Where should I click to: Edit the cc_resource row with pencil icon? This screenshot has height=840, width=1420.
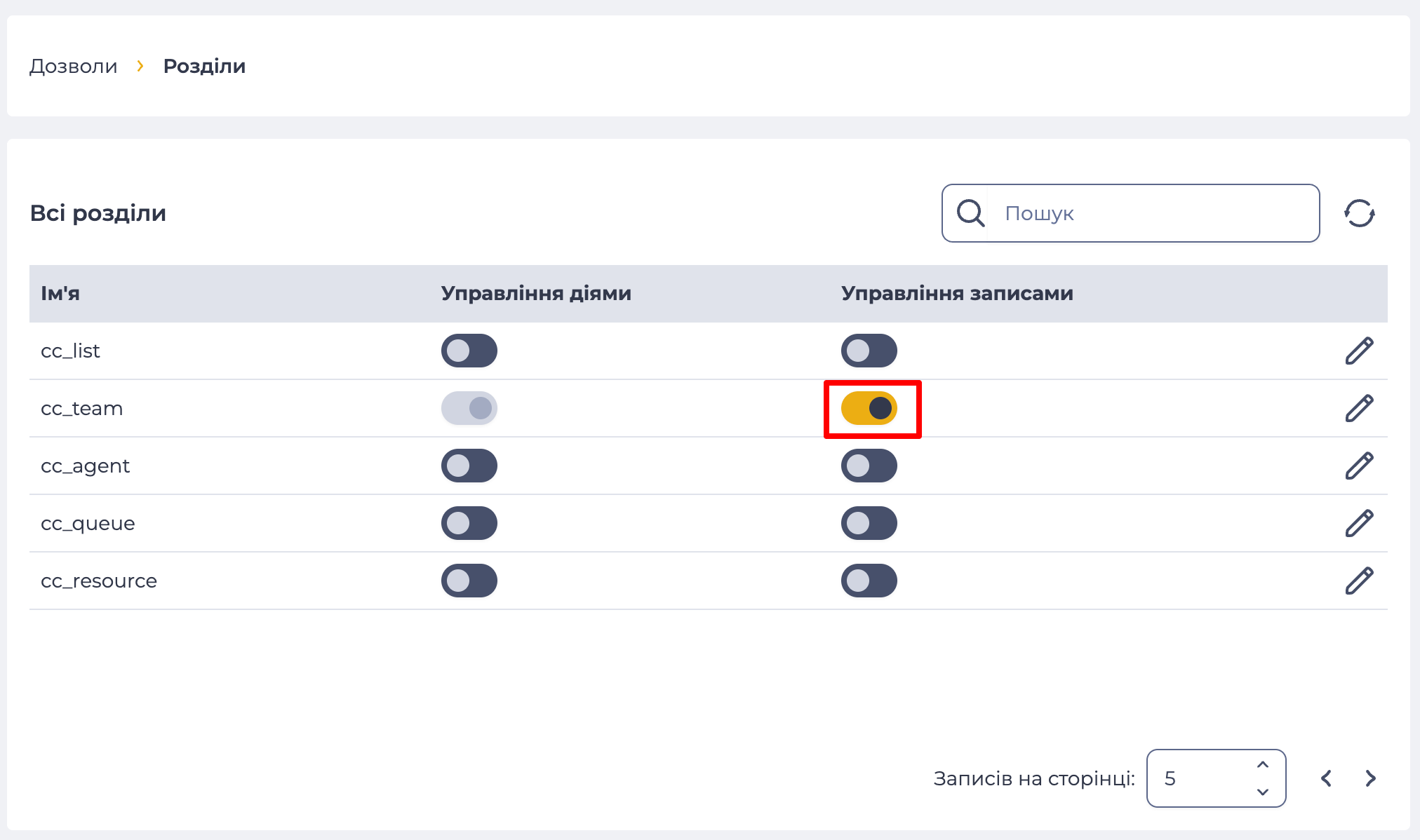pos(1359,581)
